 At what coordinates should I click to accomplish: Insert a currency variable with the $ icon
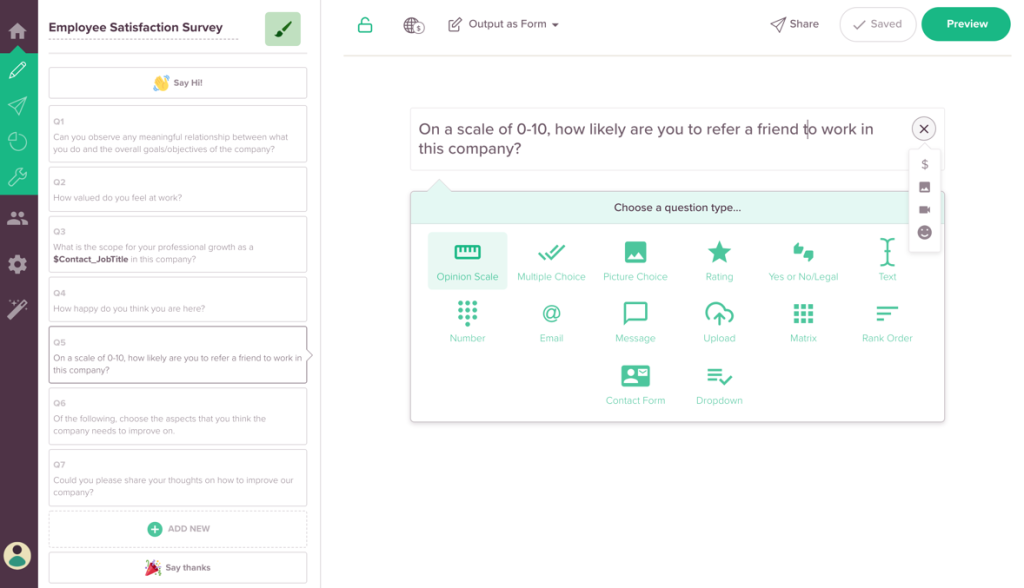(x=924, y=163)
